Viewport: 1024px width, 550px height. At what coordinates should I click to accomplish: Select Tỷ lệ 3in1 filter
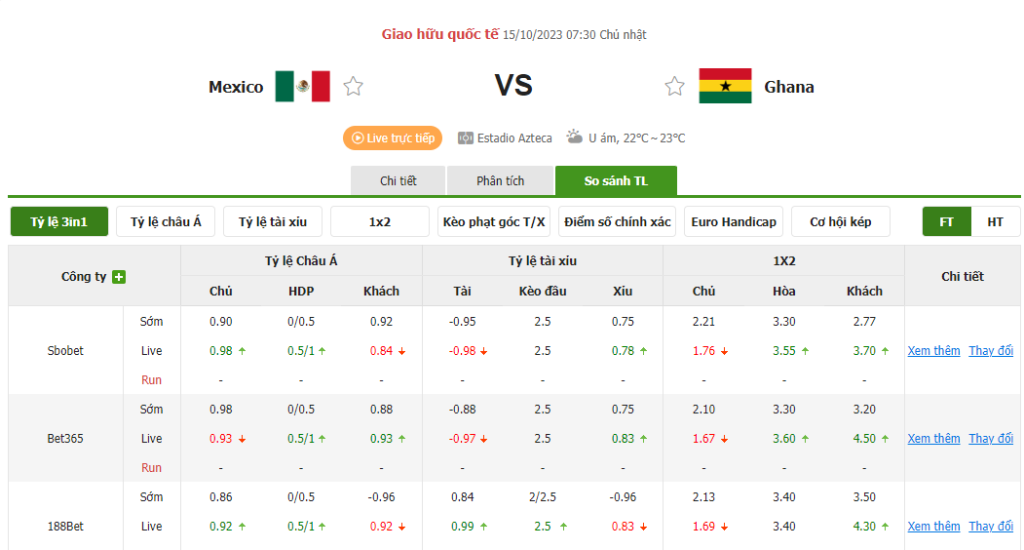[x=59, y=221]
